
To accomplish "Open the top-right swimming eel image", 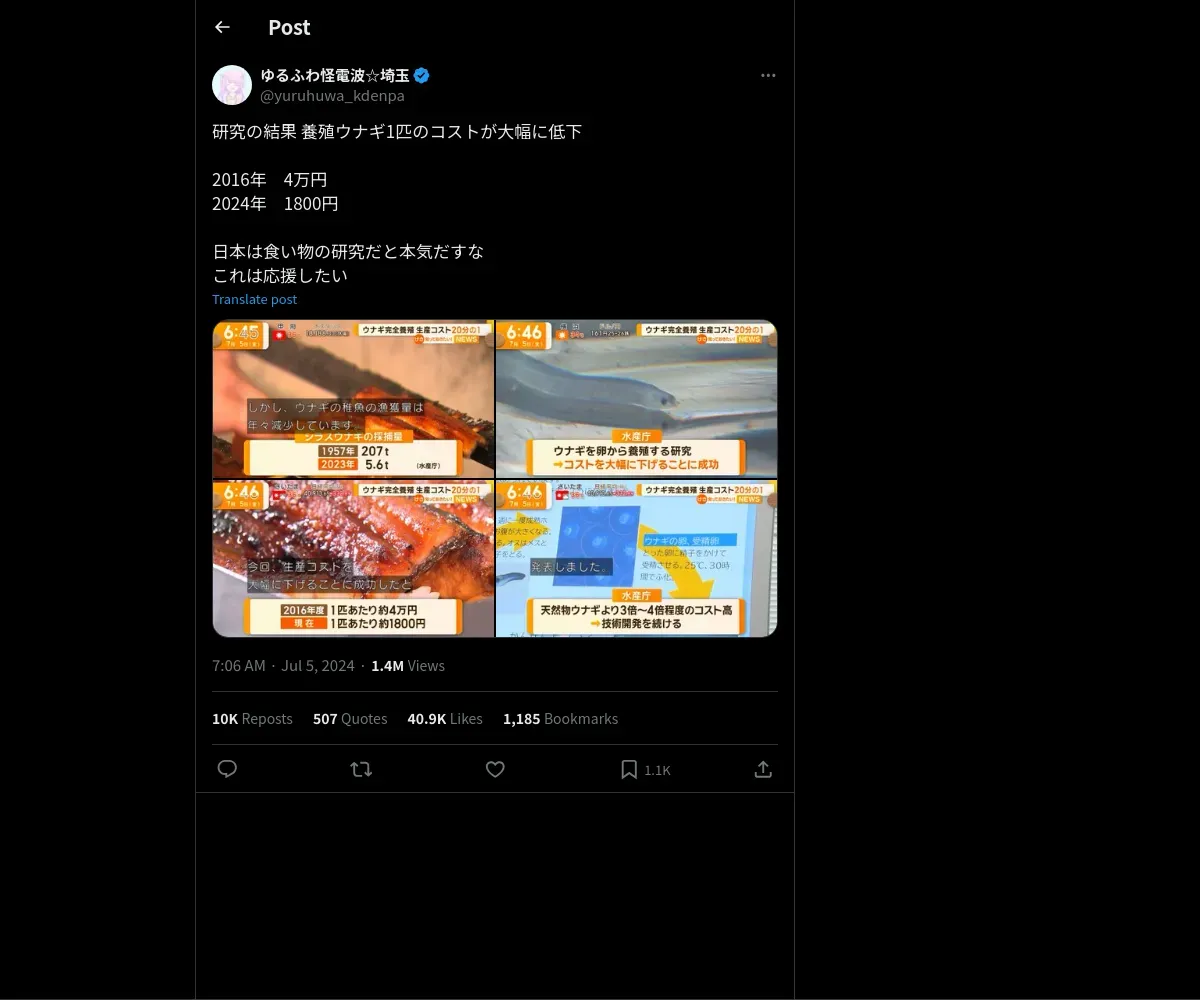I will click(x=637, y=398).
